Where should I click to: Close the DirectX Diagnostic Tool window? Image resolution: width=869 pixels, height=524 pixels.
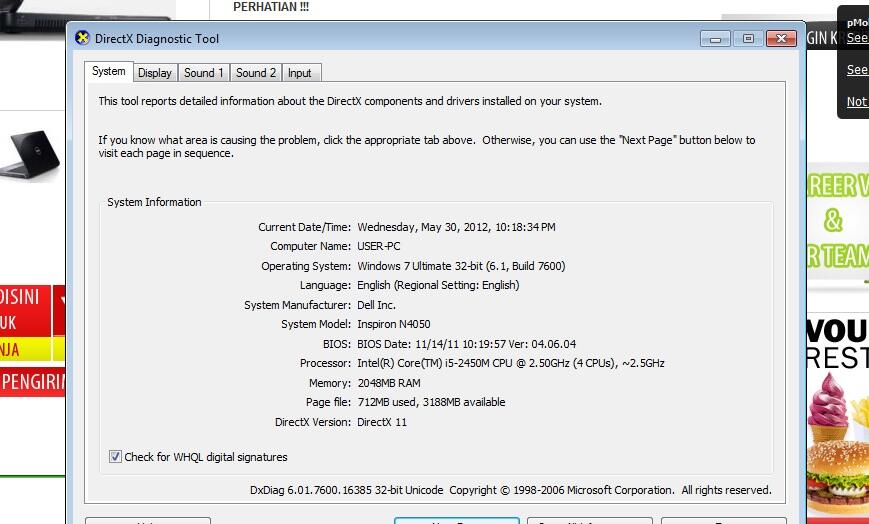click(781, 39)
